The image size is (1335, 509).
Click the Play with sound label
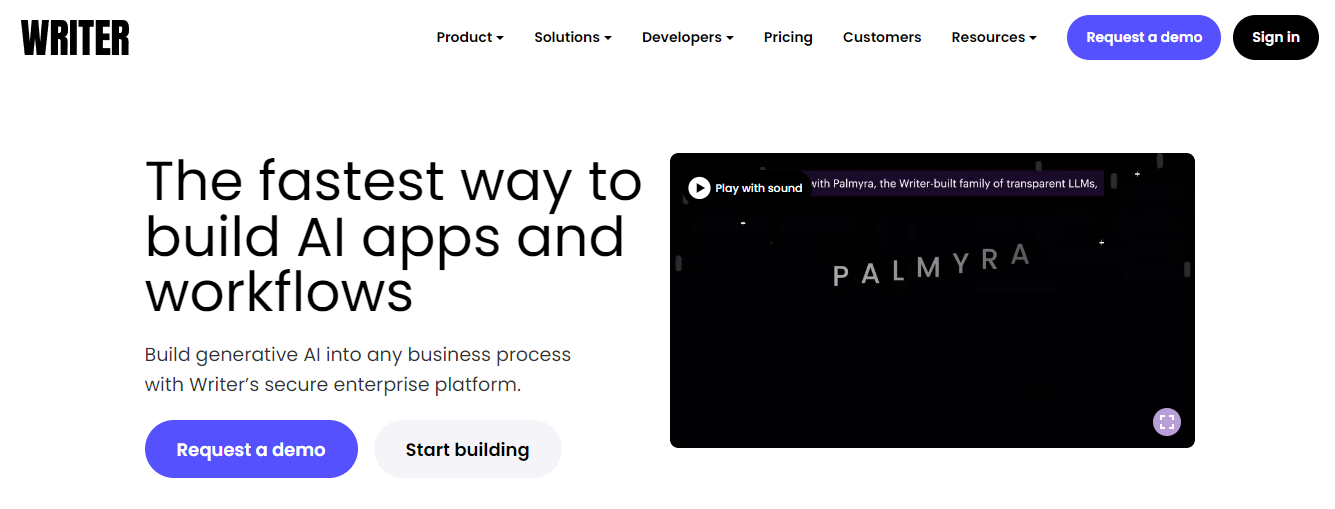pyautogui.click(x=758, y=188)
